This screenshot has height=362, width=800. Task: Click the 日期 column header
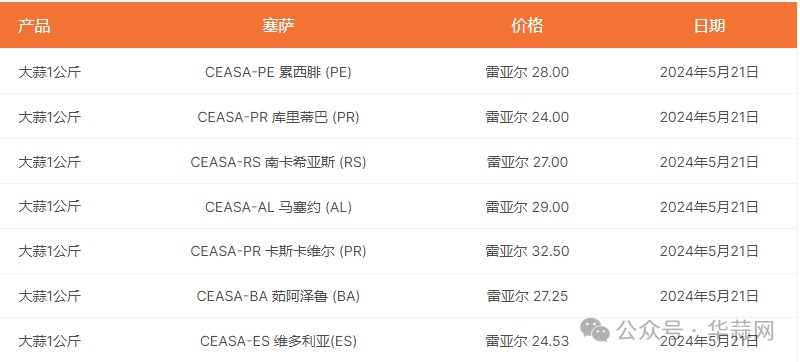(x=709, y=25)
